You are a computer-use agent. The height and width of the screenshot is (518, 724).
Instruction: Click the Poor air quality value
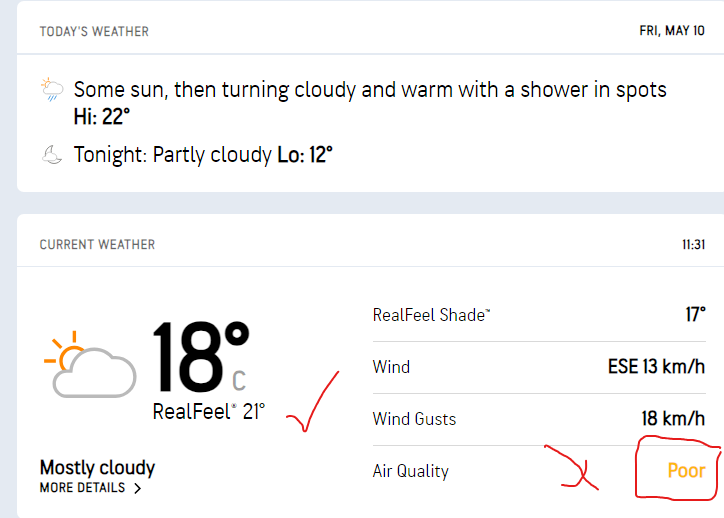[x=686, y=470]
